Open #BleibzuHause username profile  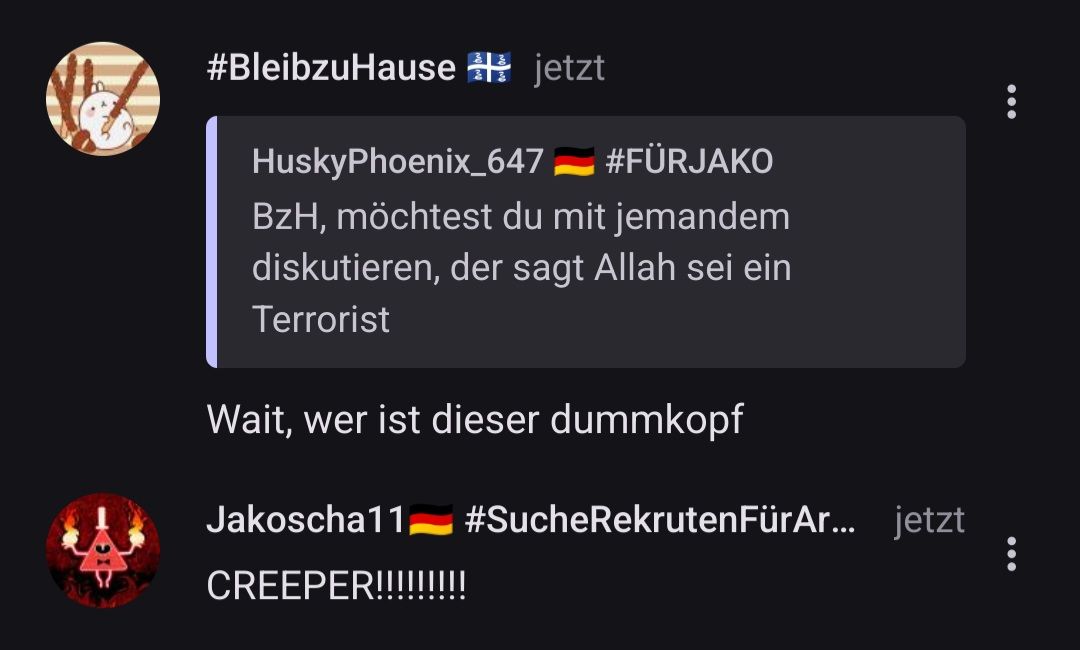[x=331, y=67]
